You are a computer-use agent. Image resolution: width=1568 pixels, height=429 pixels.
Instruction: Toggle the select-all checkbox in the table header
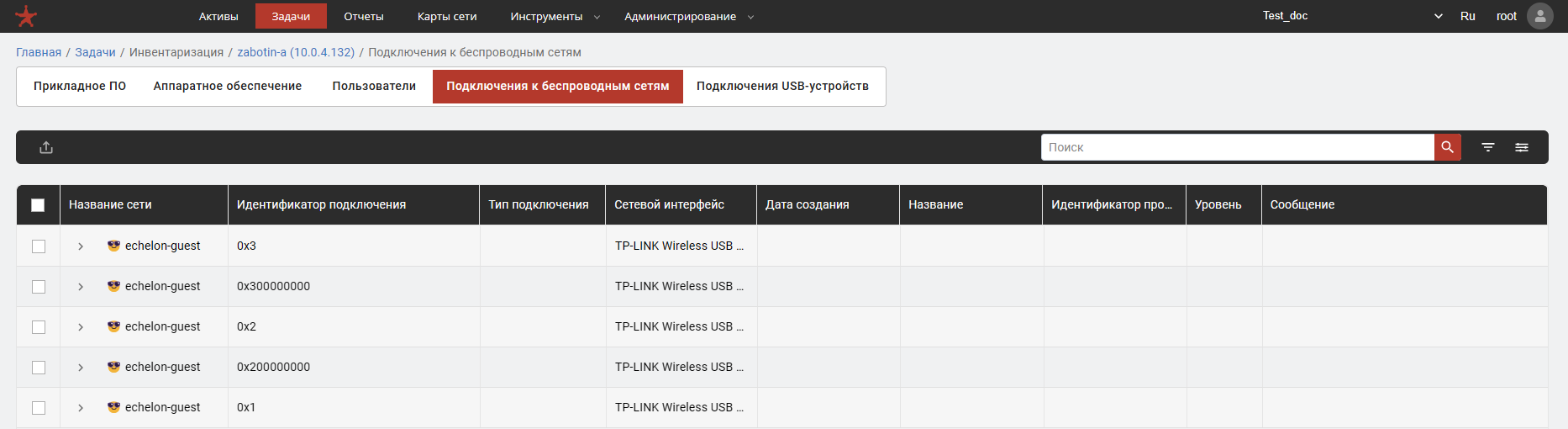pos(38,205)
